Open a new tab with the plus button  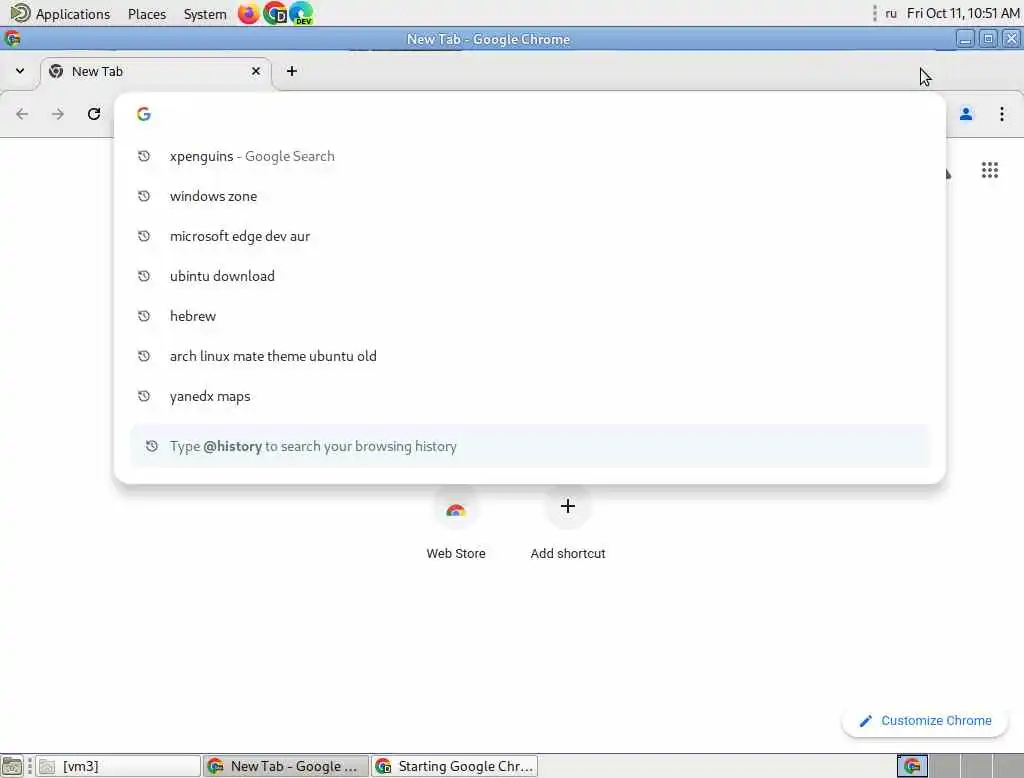292,71
